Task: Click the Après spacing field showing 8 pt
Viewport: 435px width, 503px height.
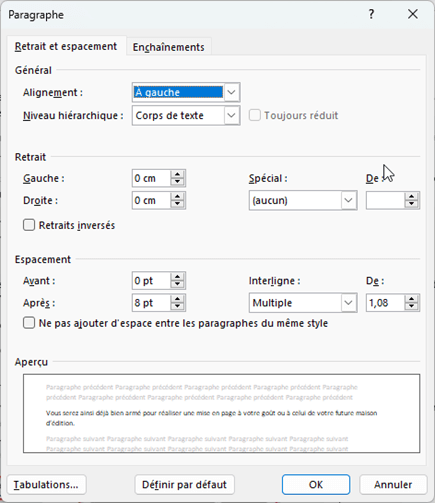Action: click(152, 303)
